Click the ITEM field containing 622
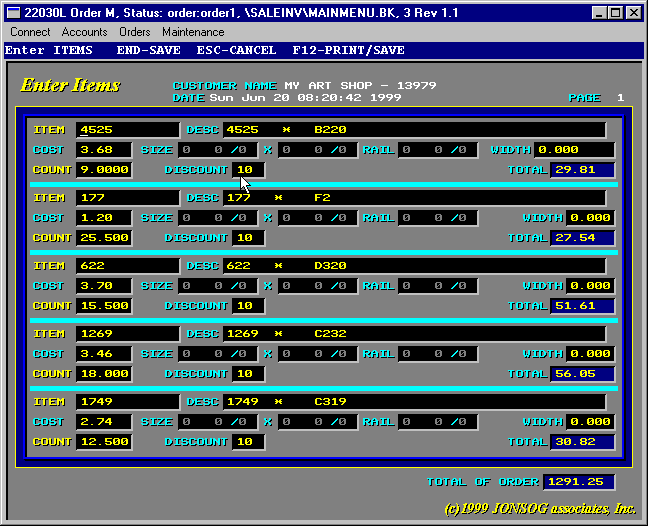The height and width of the screenshot is (526, 648). [x=128, y=266]
